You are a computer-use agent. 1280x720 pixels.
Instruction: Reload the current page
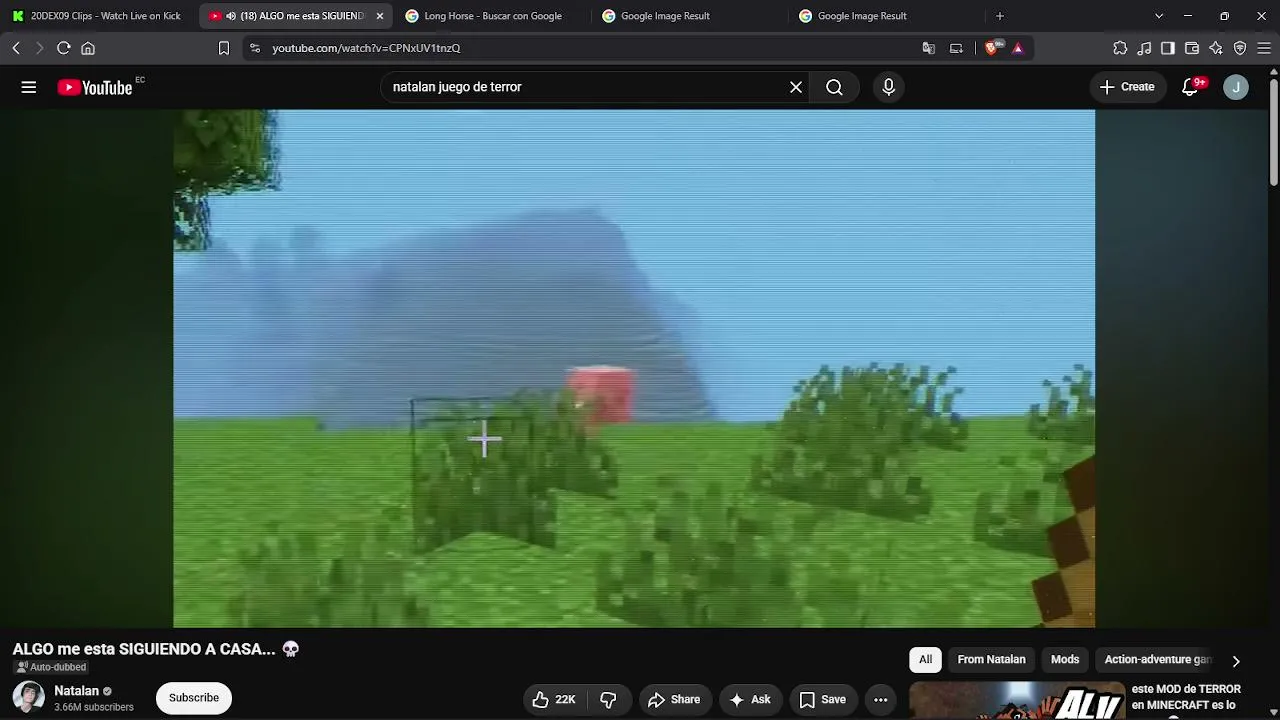(x=63, y=48)
